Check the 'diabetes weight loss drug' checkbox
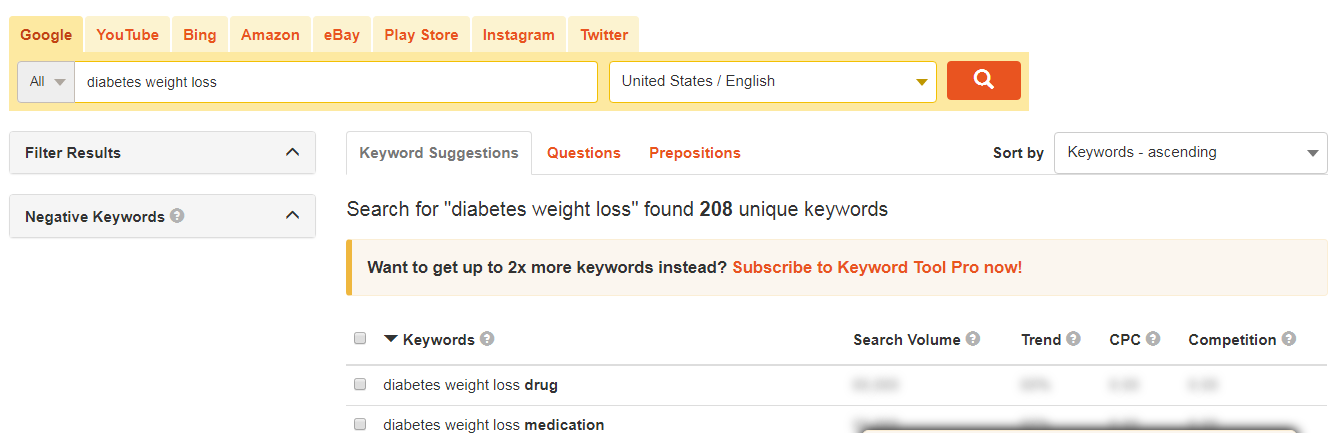Image resolution: width=1334 pixels, height=433 pixels. click(360, 384)
